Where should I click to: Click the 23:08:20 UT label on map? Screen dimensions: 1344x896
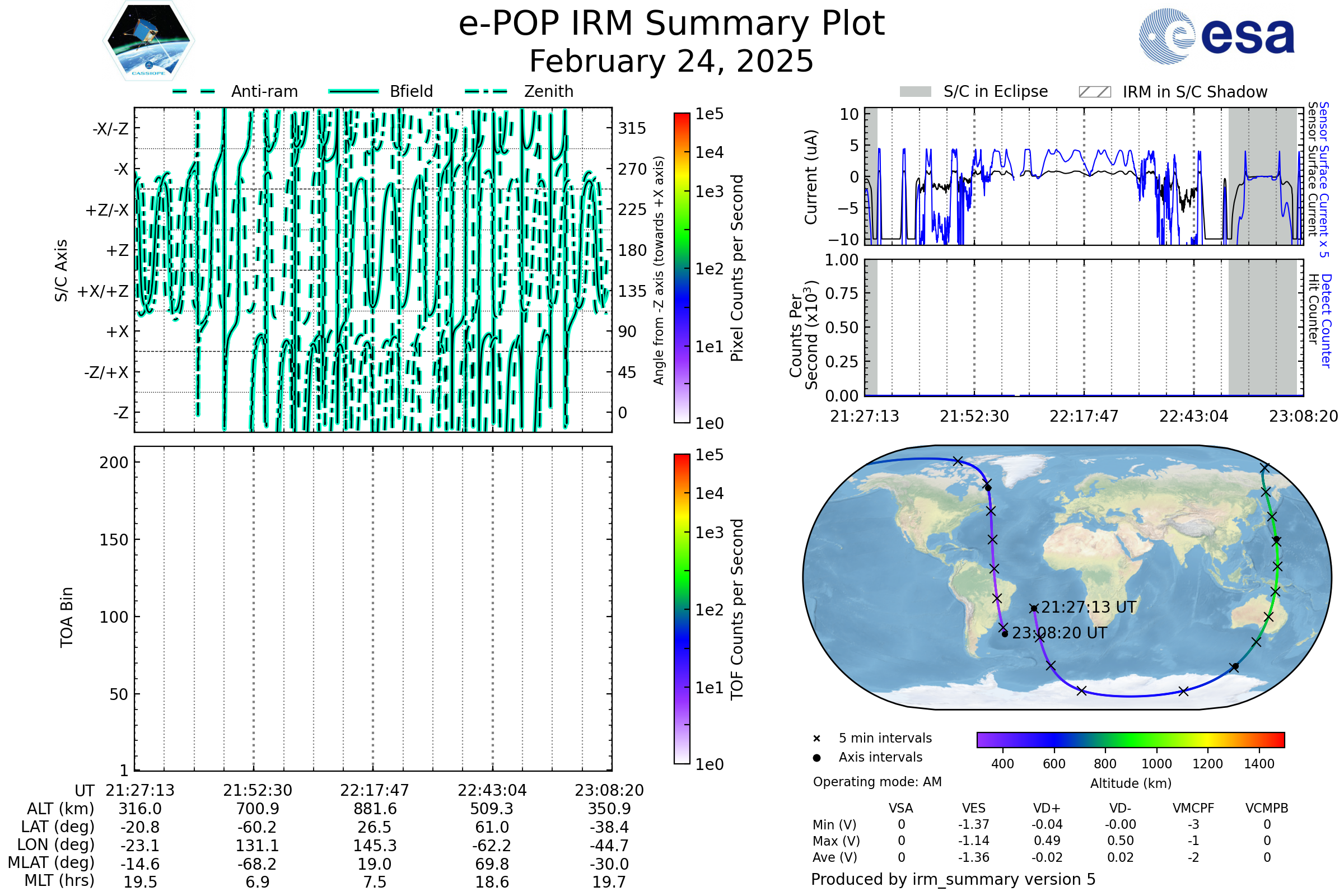(1059, 633)
